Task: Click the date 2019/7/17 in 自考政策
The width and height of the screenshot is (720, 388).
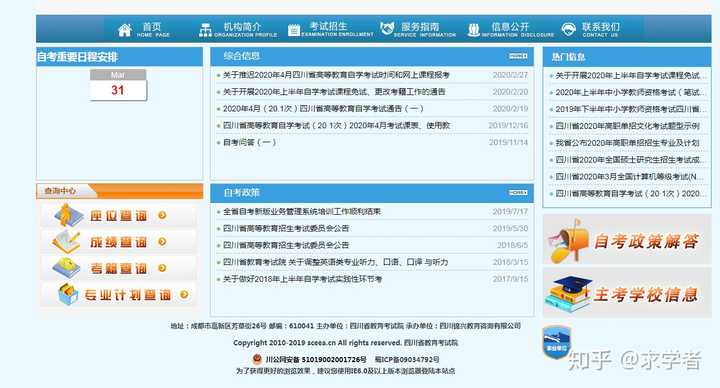Action: point(510,212)
